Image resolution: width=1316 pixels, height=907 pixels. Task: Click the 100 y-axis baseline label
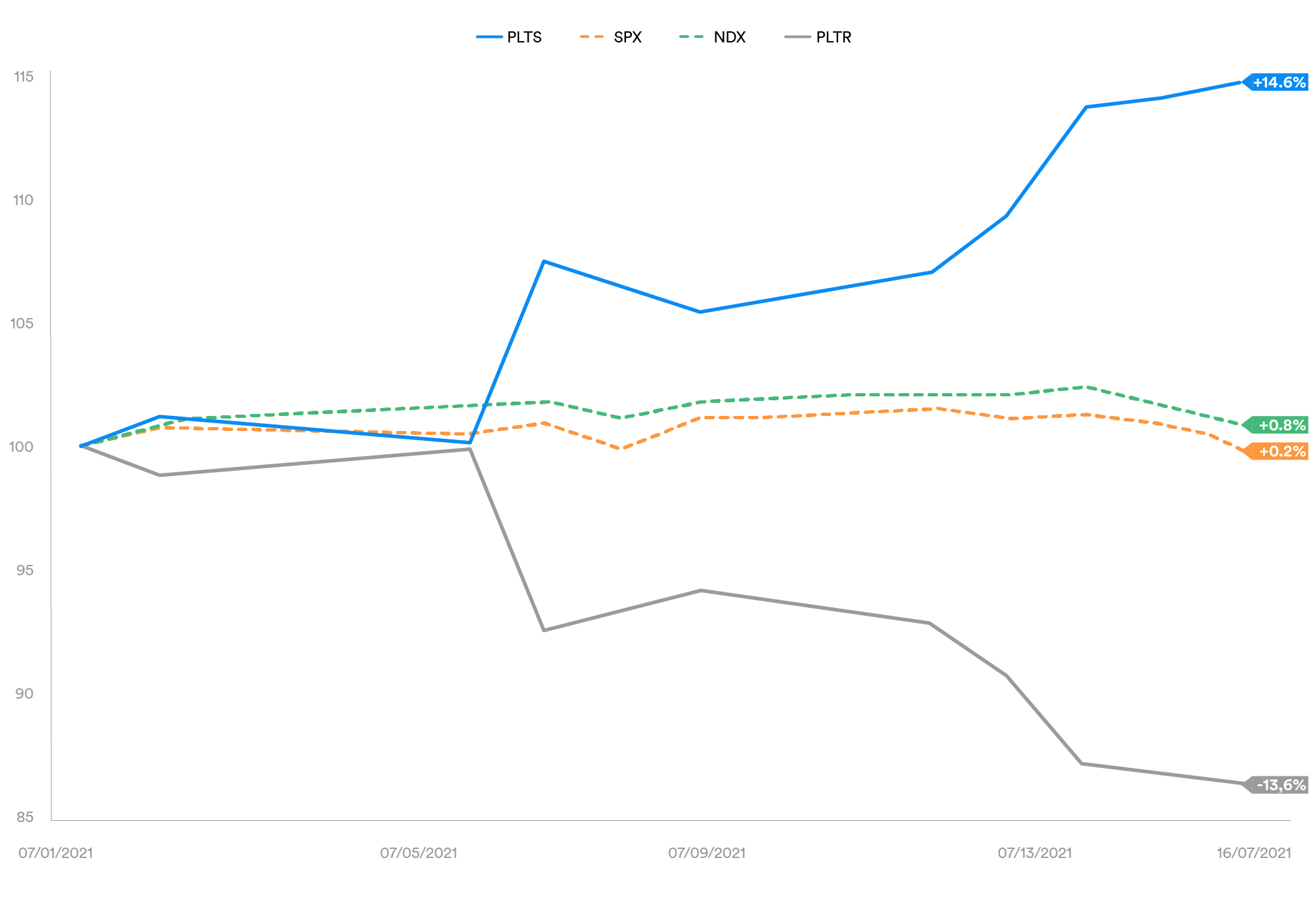pyautogui.click(x=22, y=447)
